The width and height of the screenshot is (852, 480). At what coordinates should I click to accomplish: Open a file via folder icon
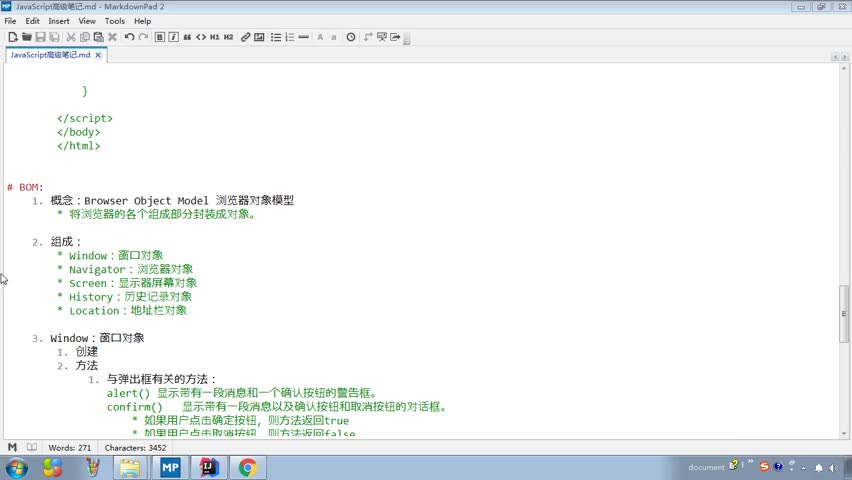click(27, 37)
